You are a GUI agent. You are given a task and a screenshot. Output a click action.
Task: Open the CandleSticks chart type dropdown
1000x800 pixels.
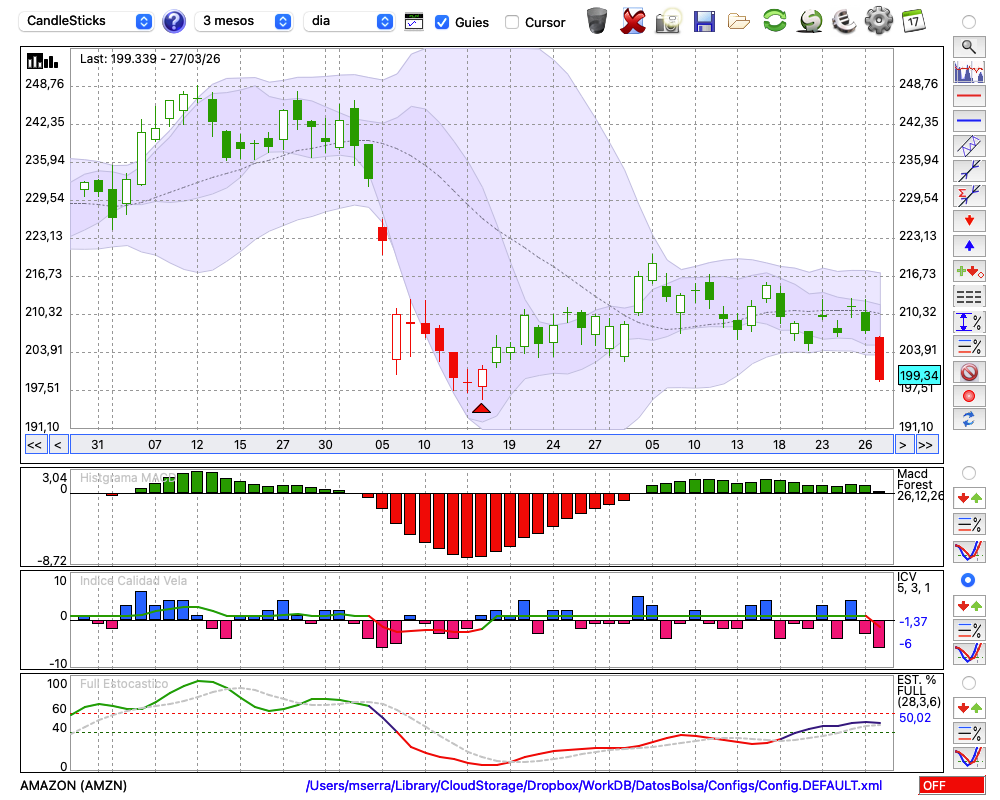[88, 21]
